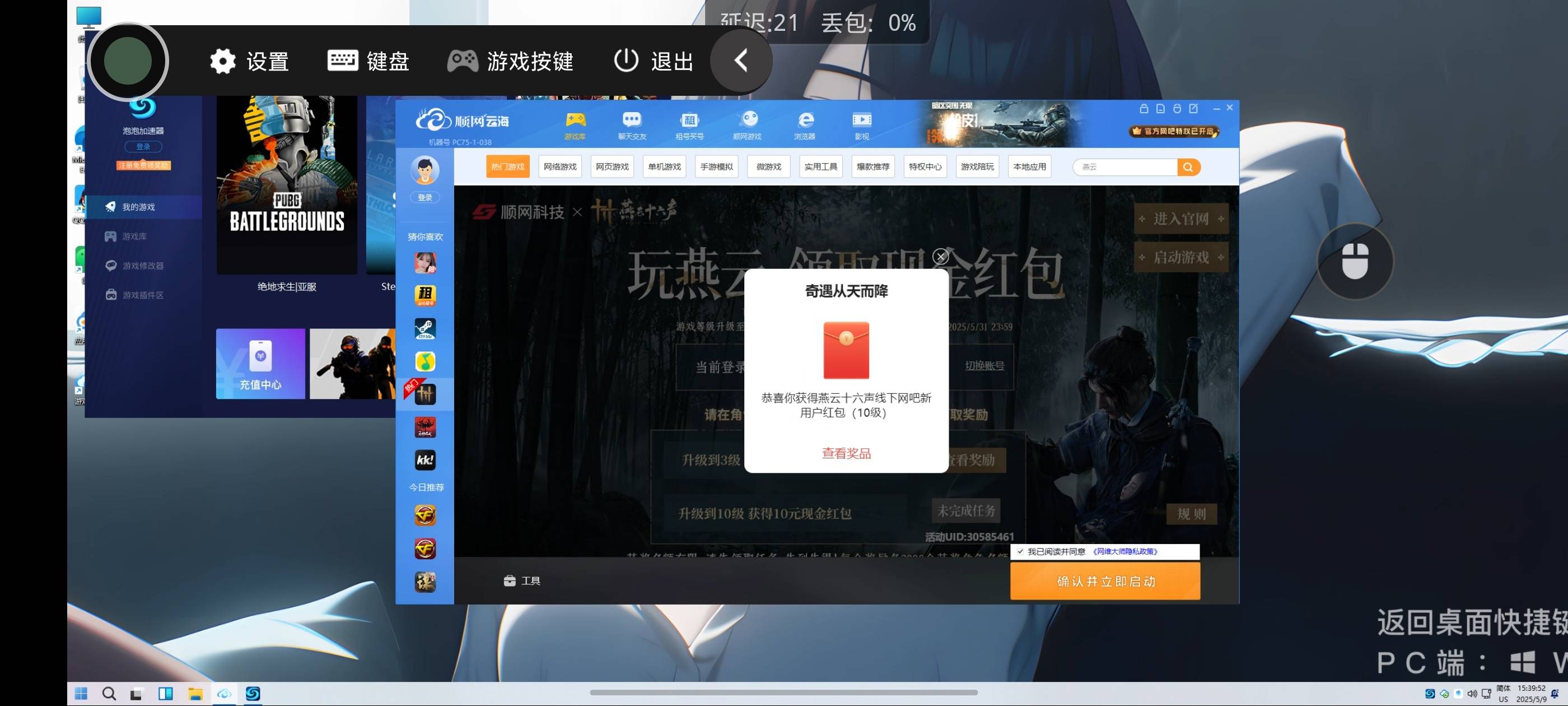Image resolution: width=1568 pixels, height=706 pixels.
Task: Click the Windows Start button
Action: point(81,693)
